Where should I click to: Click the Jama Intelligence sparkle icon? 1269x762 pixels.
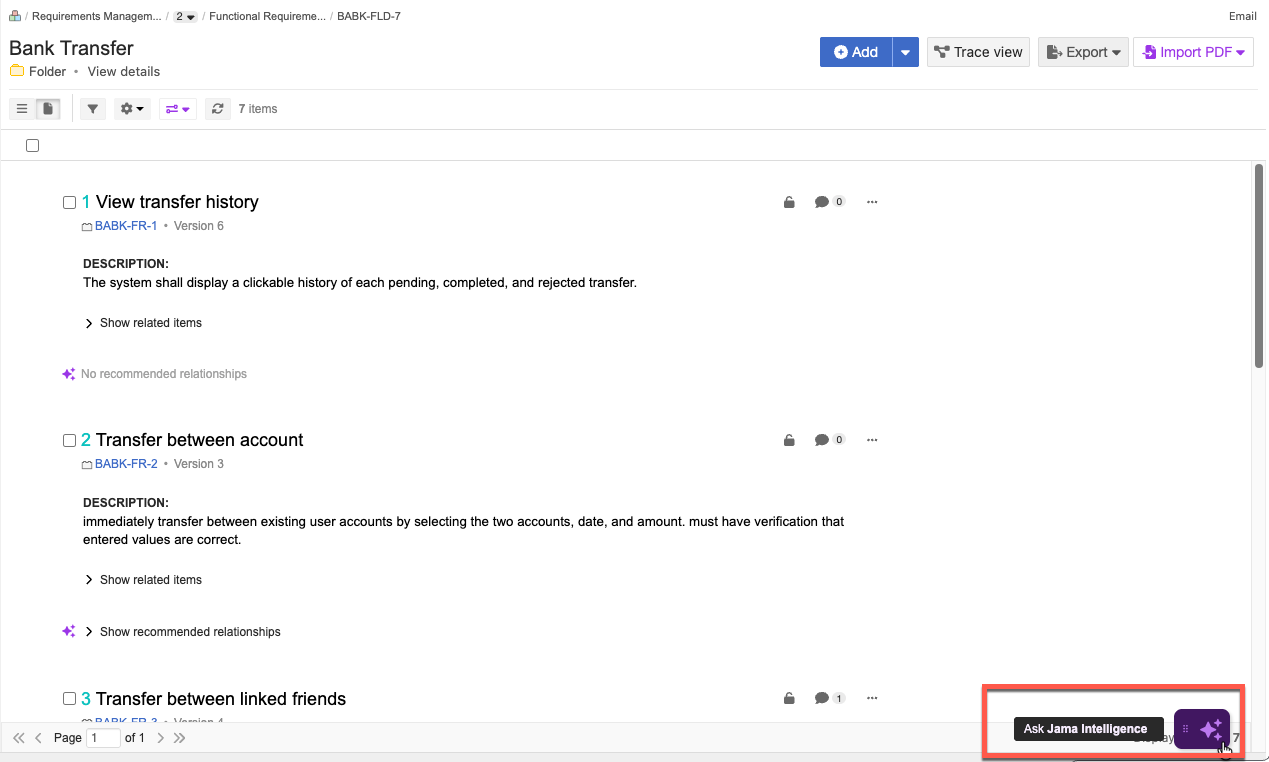coord(1210,729)
